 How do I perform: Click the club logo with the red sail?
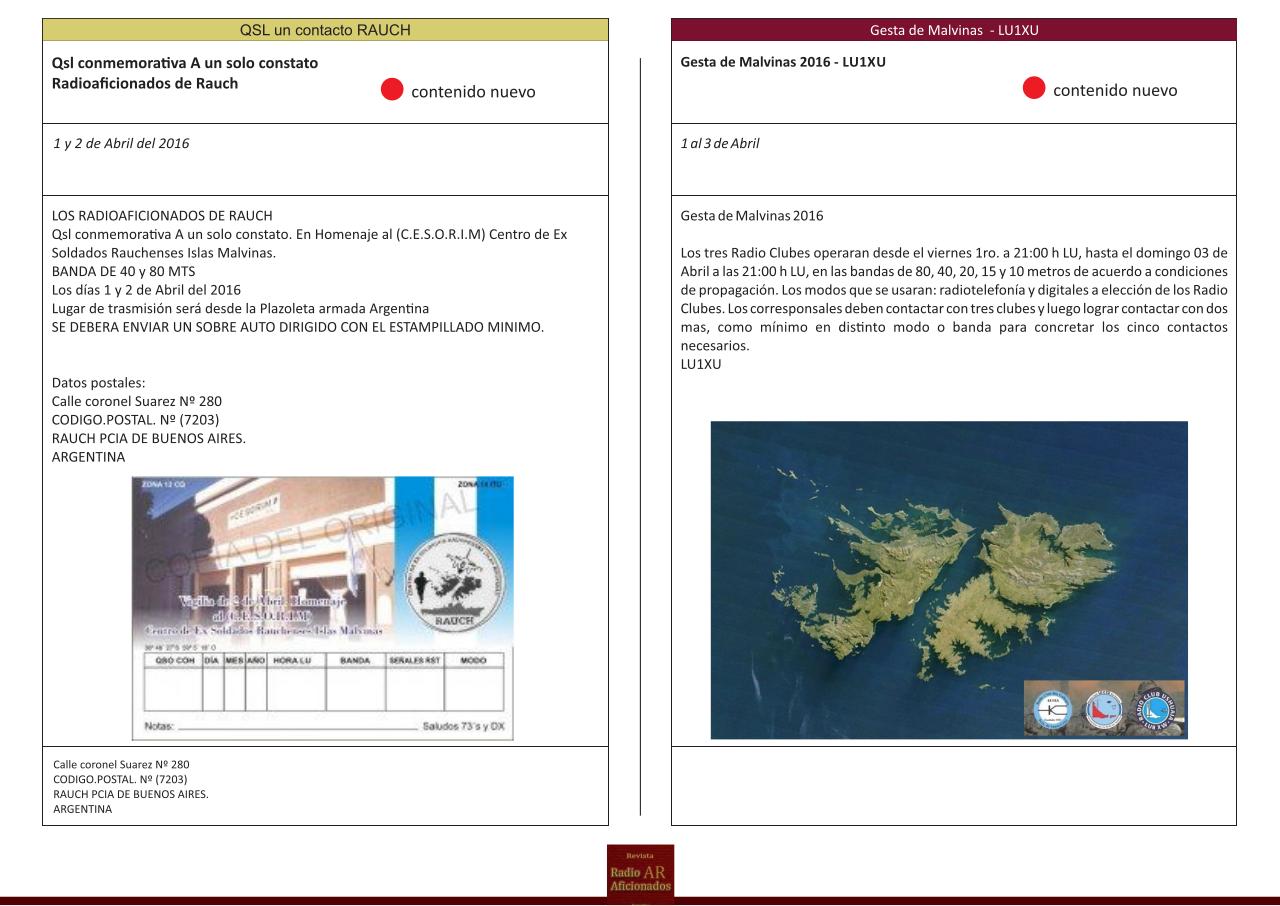pos(1105,709)
